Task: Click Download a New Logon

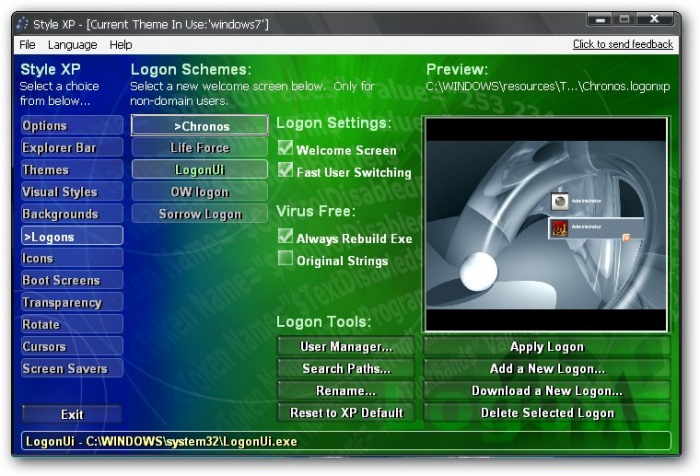Action: 547,391
